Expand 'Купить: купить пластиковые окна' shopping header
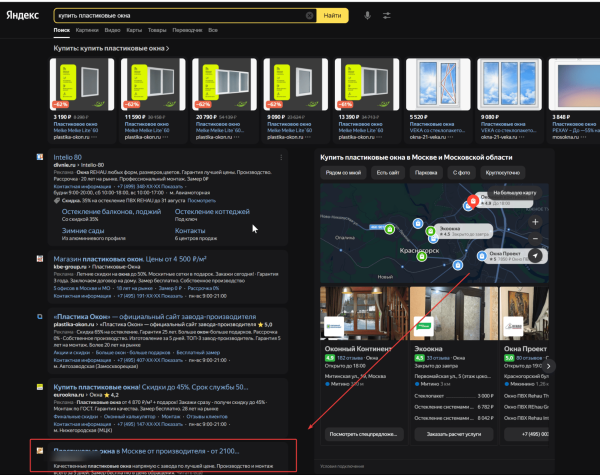This screenshot has height=475, width=600. [x=111, y=48]
